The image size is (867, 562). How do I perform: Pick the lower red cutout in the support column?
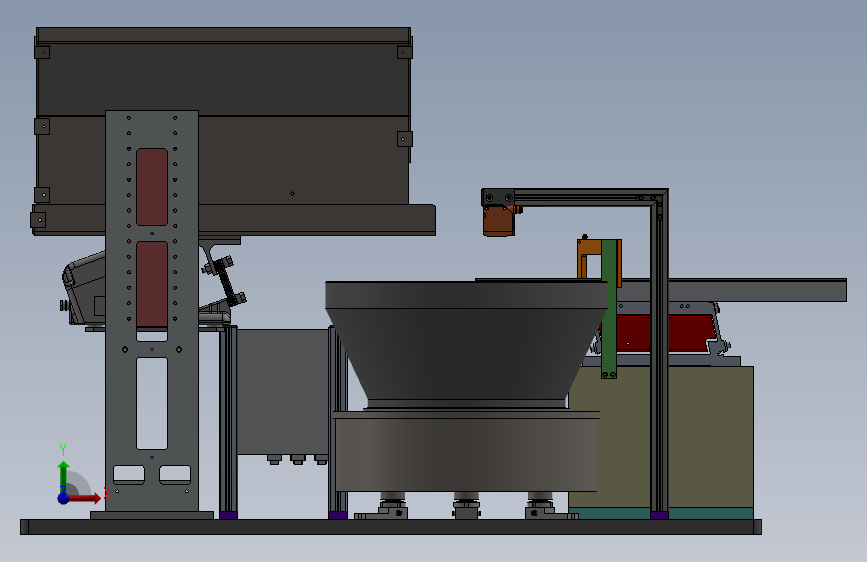tap(152, 283)
